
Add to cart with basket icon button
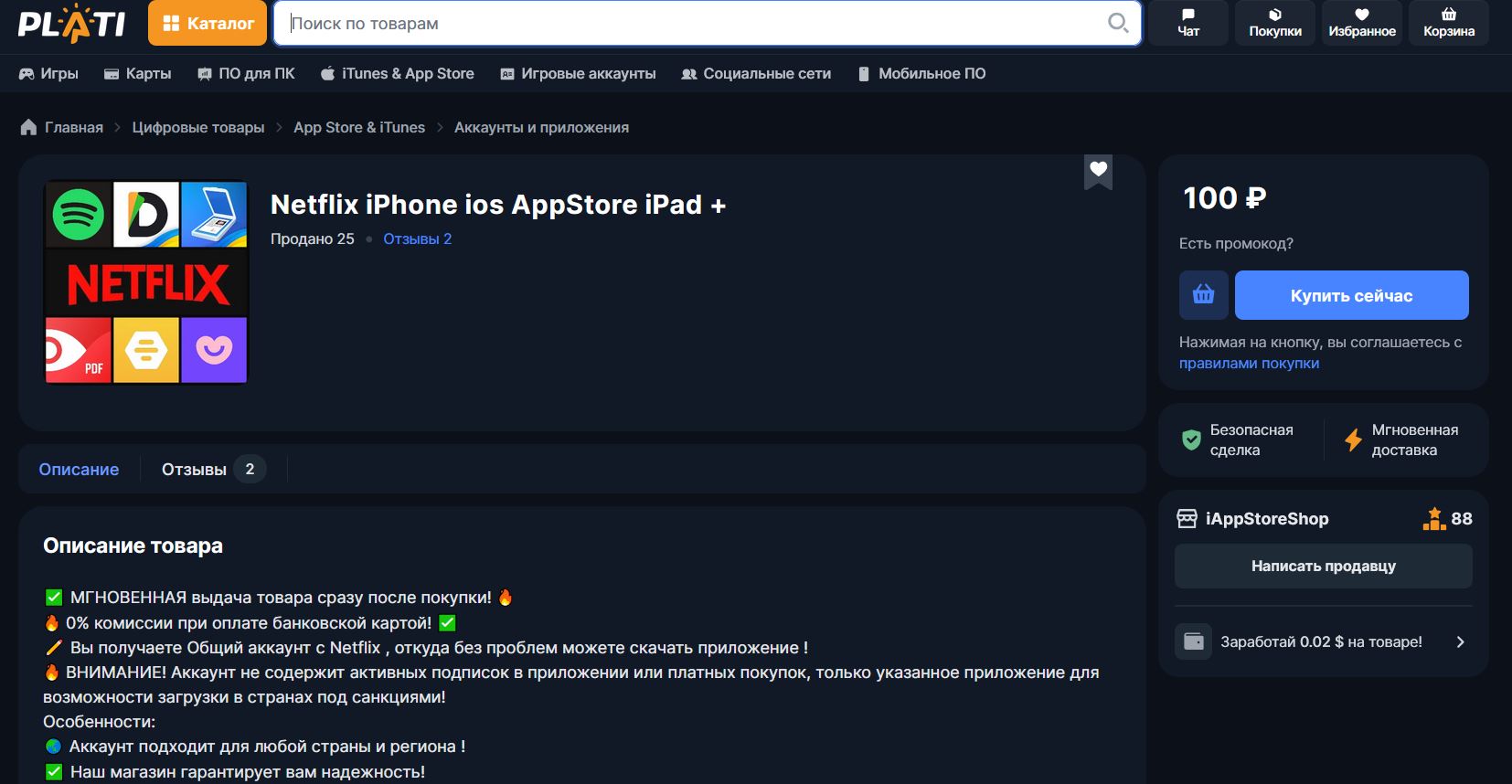pos(1203,295)
